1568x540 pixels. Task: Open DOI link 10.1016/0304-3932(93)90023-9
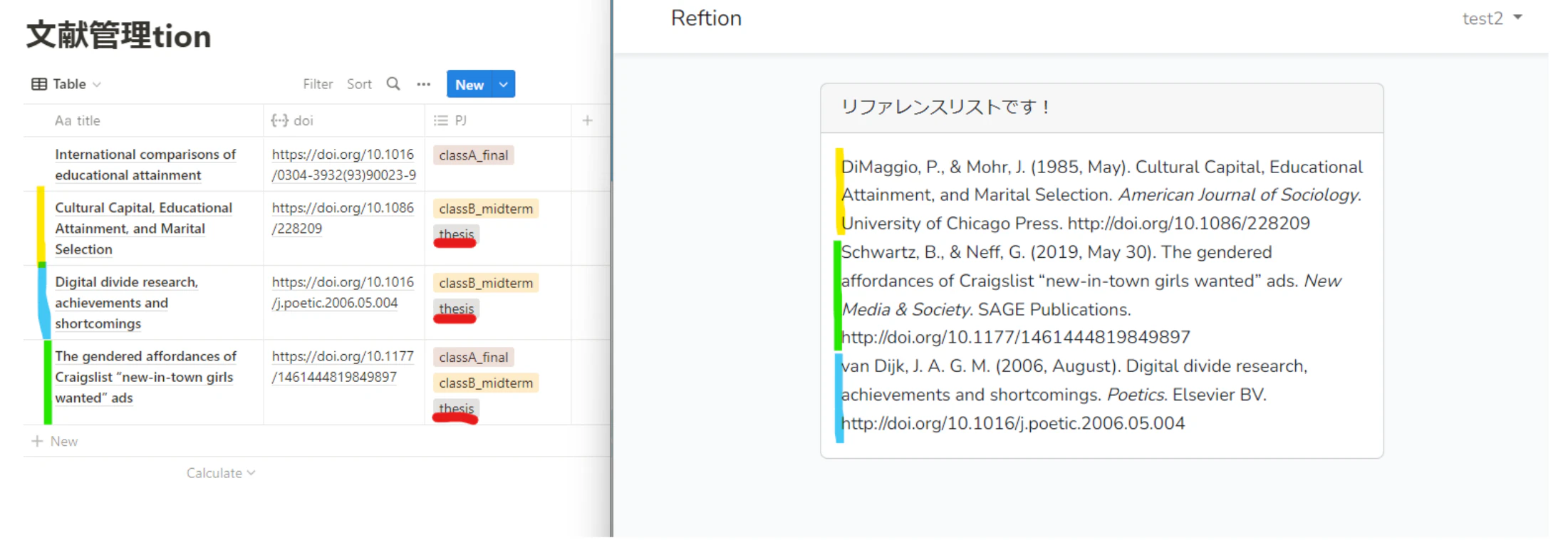tap(343, 165)
